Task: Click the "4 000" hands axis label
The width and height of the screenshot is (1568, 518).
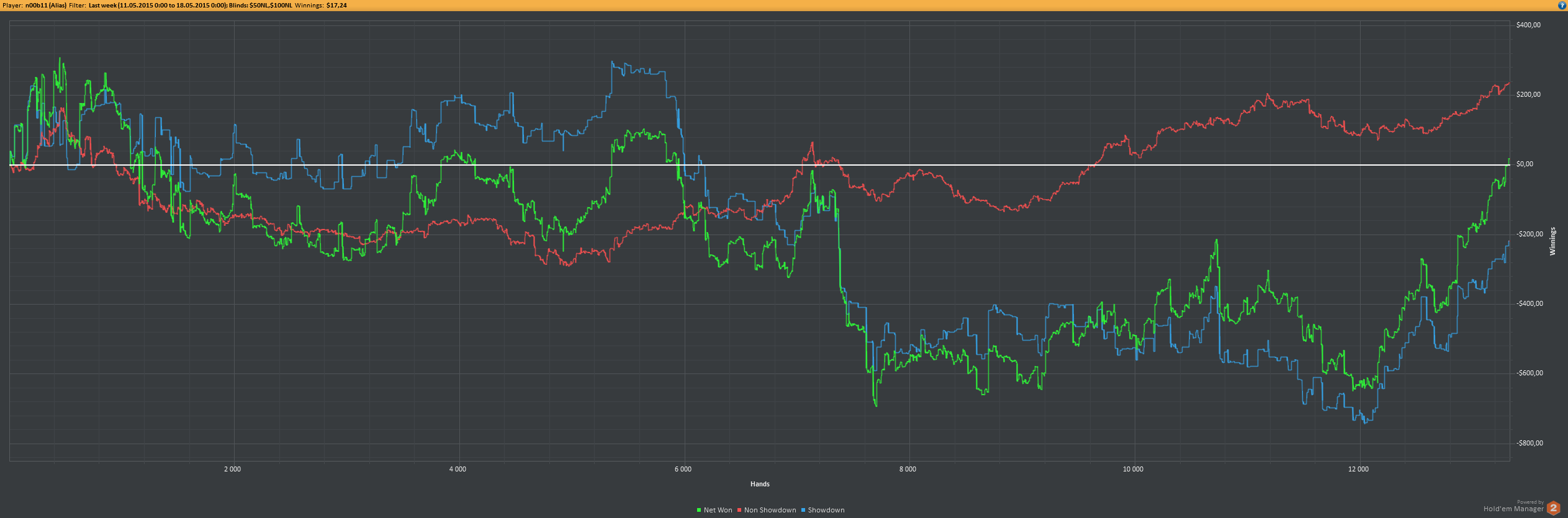Action: click(x=458, y=470)
